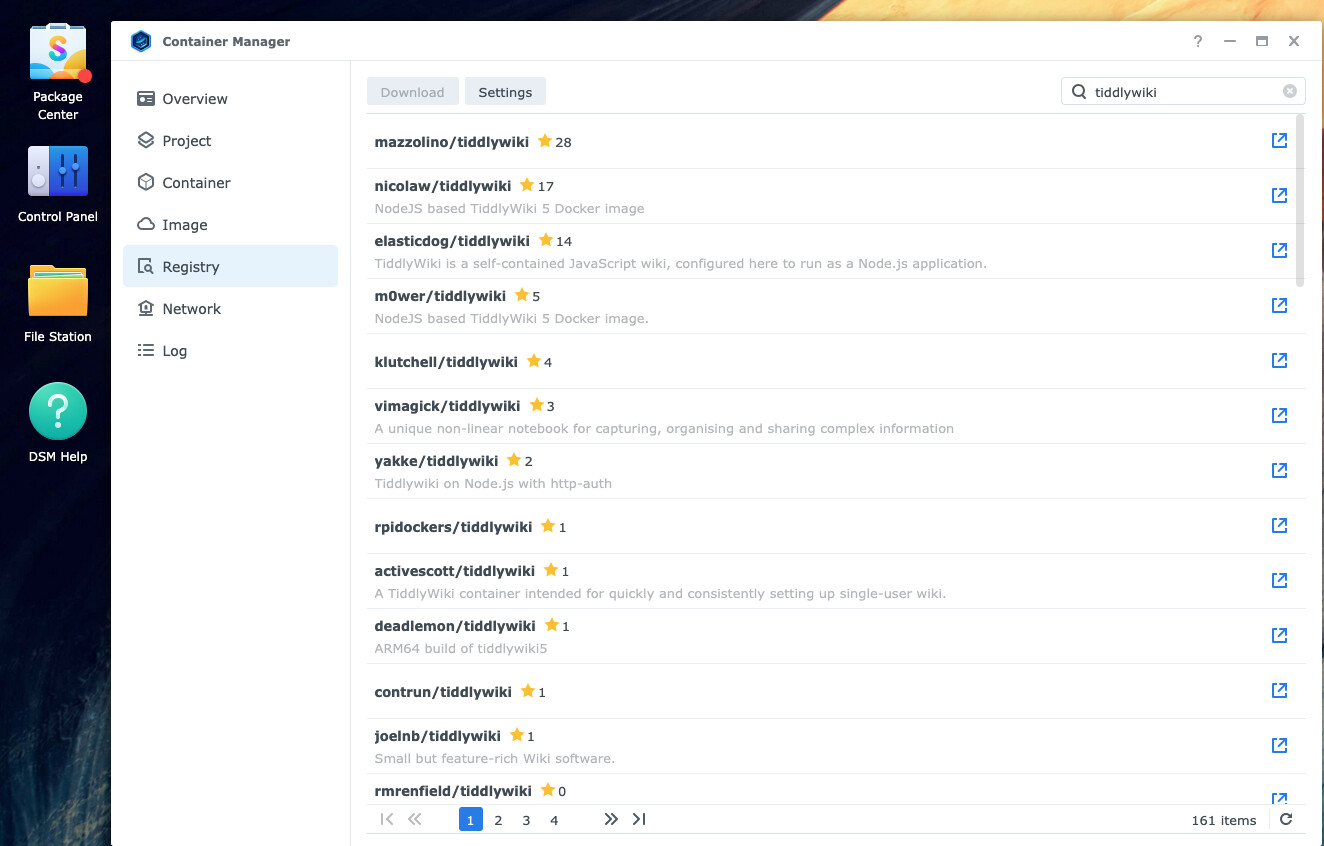Image resolution: width=1324 pixels, height=846 pixels.
Task: Open external link for activescott/tiddlywiki
Action: (1279, 581)
